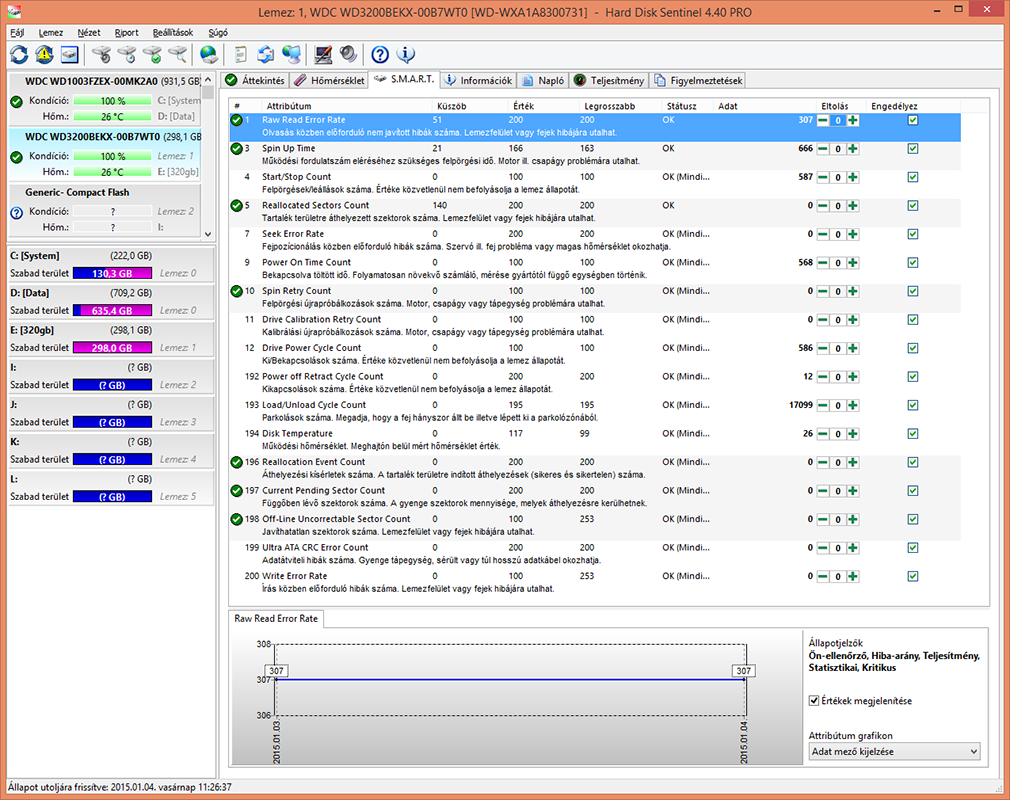Toggle the enable checkbox for Start/Stop Count
The image size is (1010, 800).
913,177
